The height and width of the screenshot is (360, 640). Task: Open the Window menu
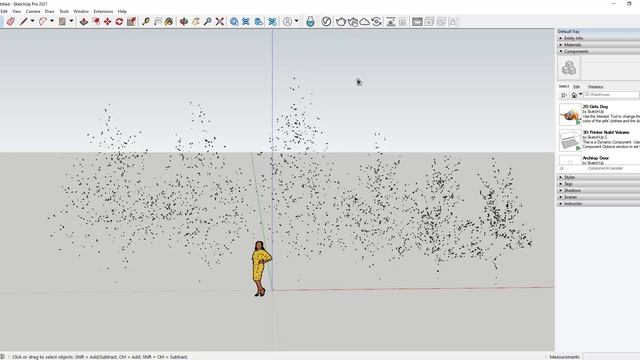81,11
